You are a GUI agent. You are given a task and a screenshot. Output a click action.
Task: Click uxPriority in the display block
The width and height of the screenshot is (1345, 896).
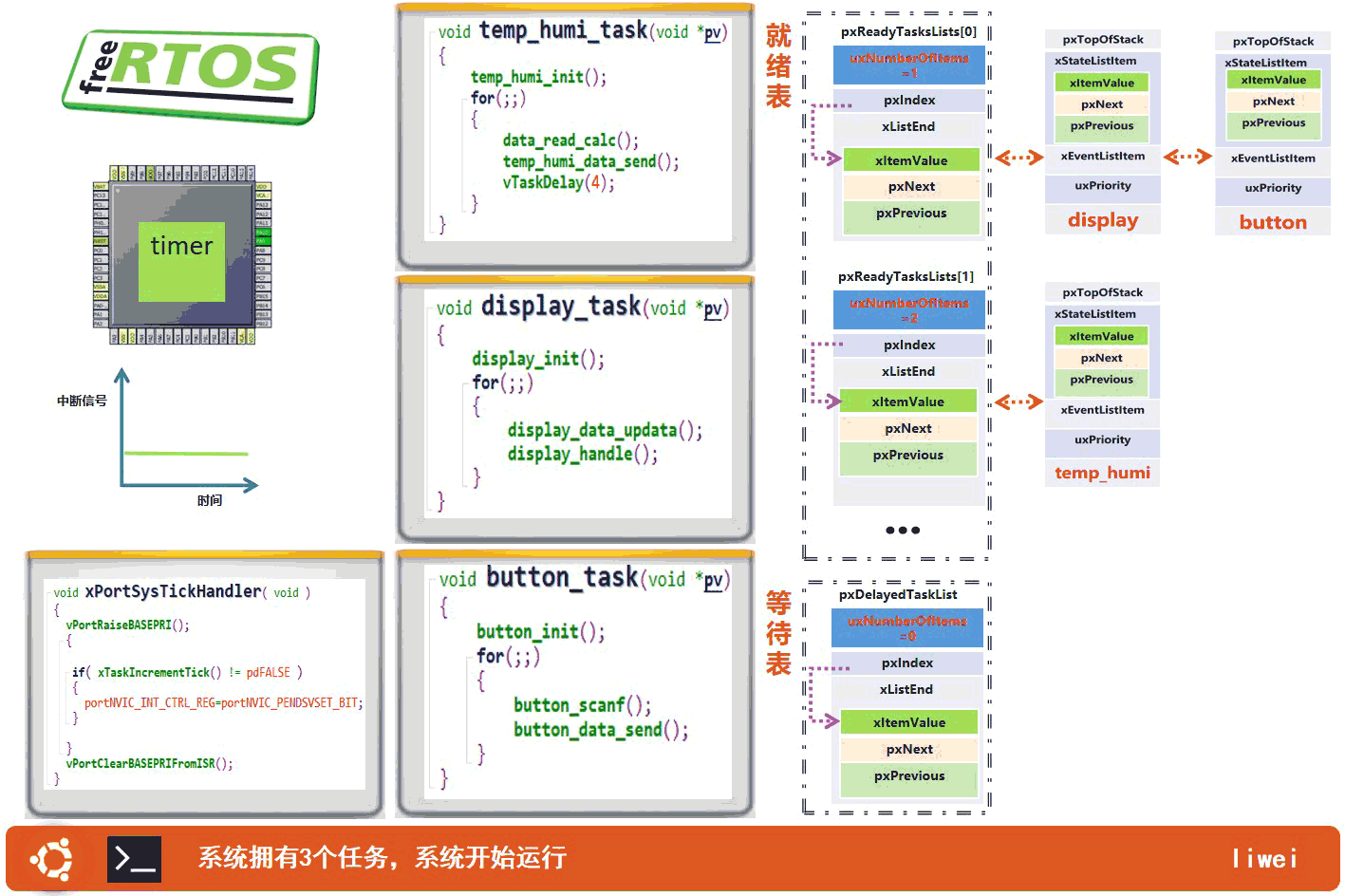pos(1103,186)
